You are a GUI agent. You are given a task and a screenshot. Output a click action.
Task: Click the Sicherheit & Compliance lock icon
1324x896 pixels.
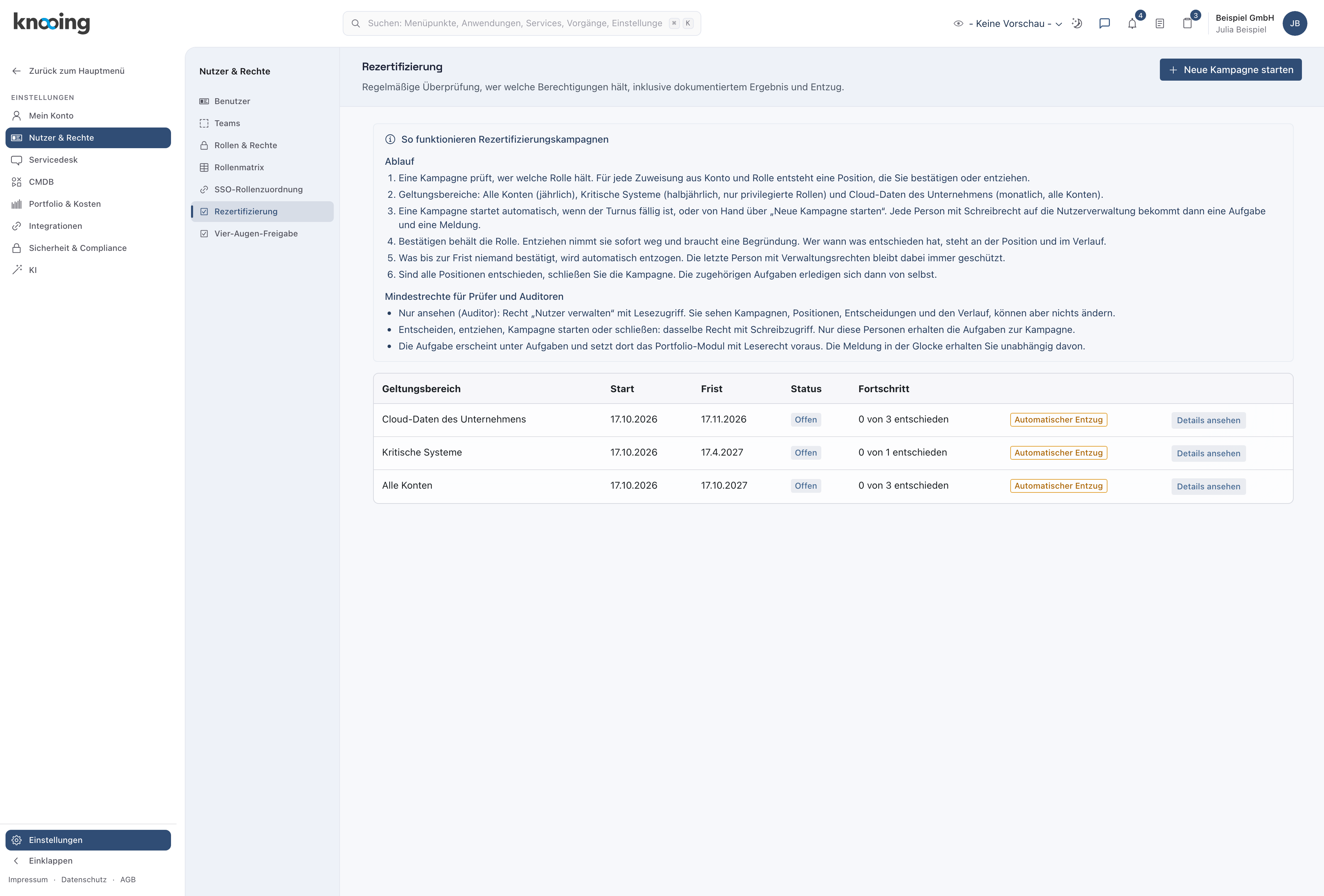click(x=17, y=248)
